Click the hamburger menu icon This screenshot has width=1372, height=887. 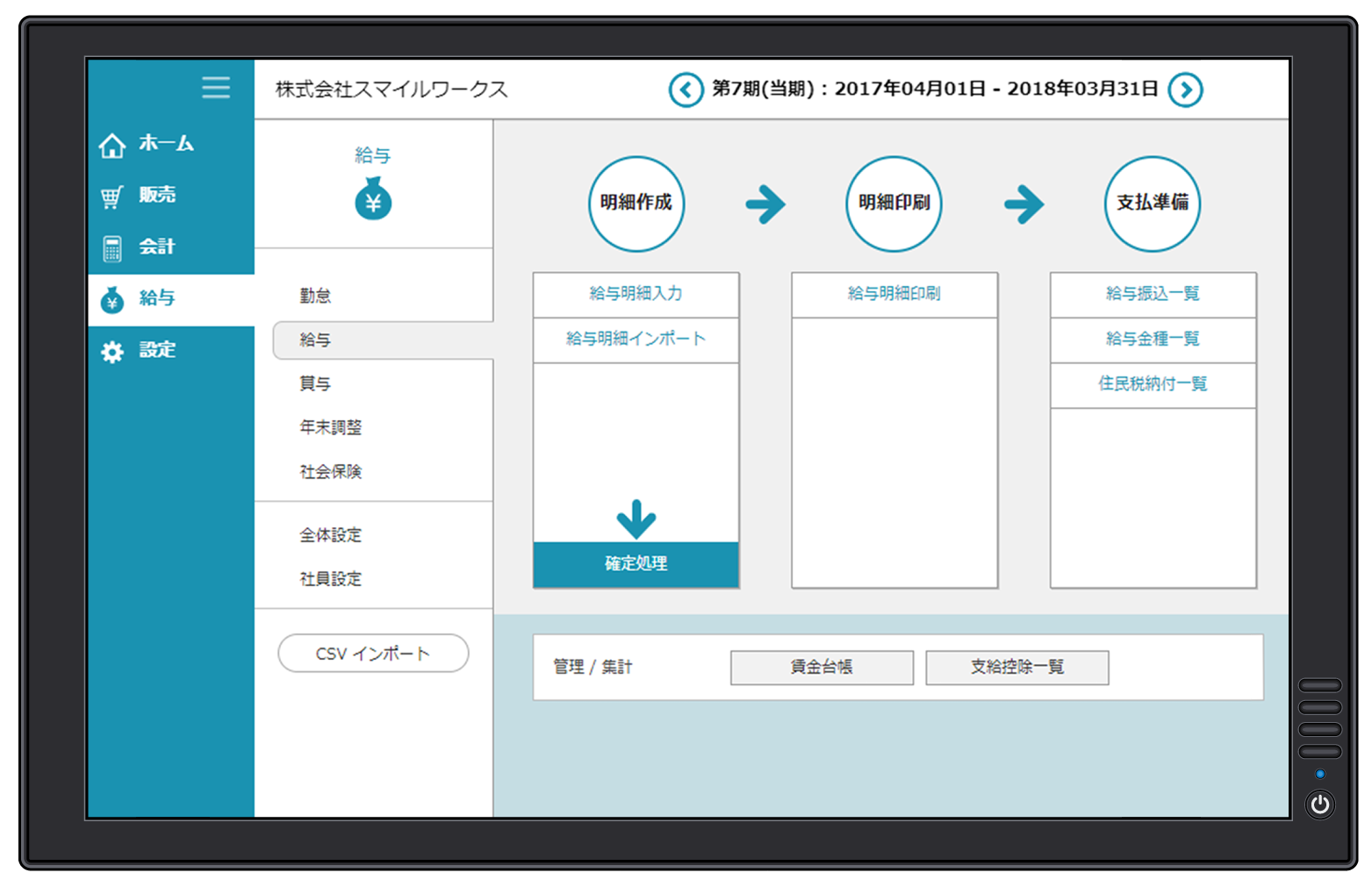215,87
